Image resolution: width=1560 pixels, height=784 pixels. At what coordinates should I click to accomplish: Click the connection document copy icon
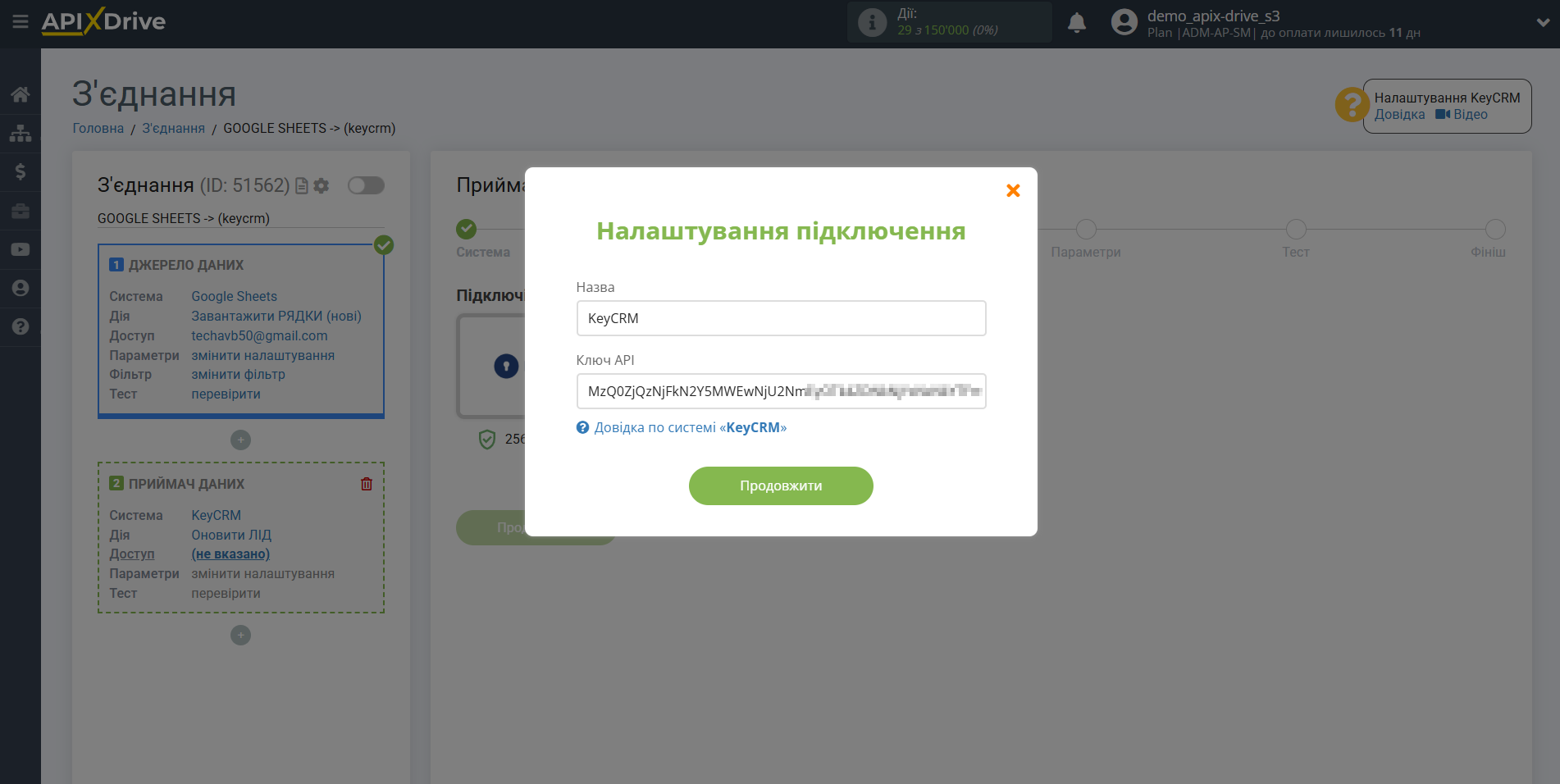click(302, 186)
